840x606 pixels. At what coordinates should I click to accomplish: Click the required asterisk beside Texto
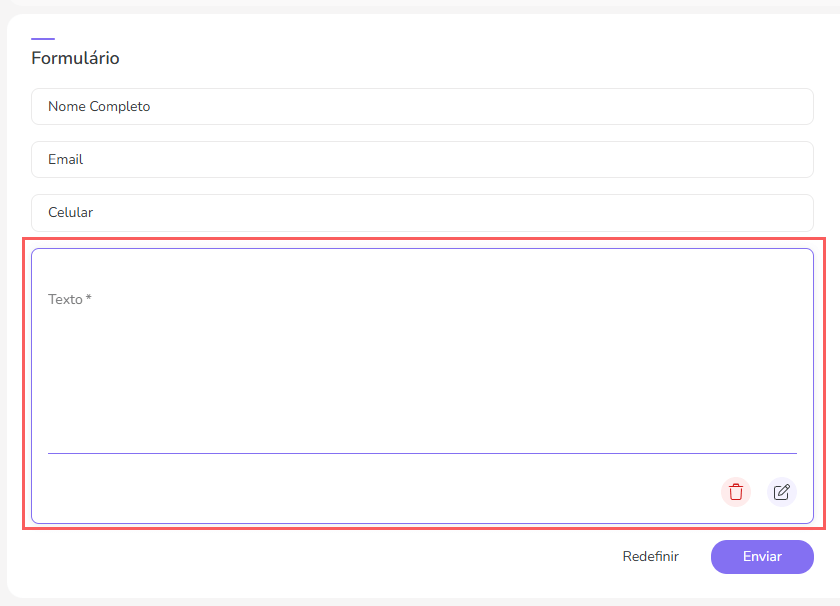89,299
